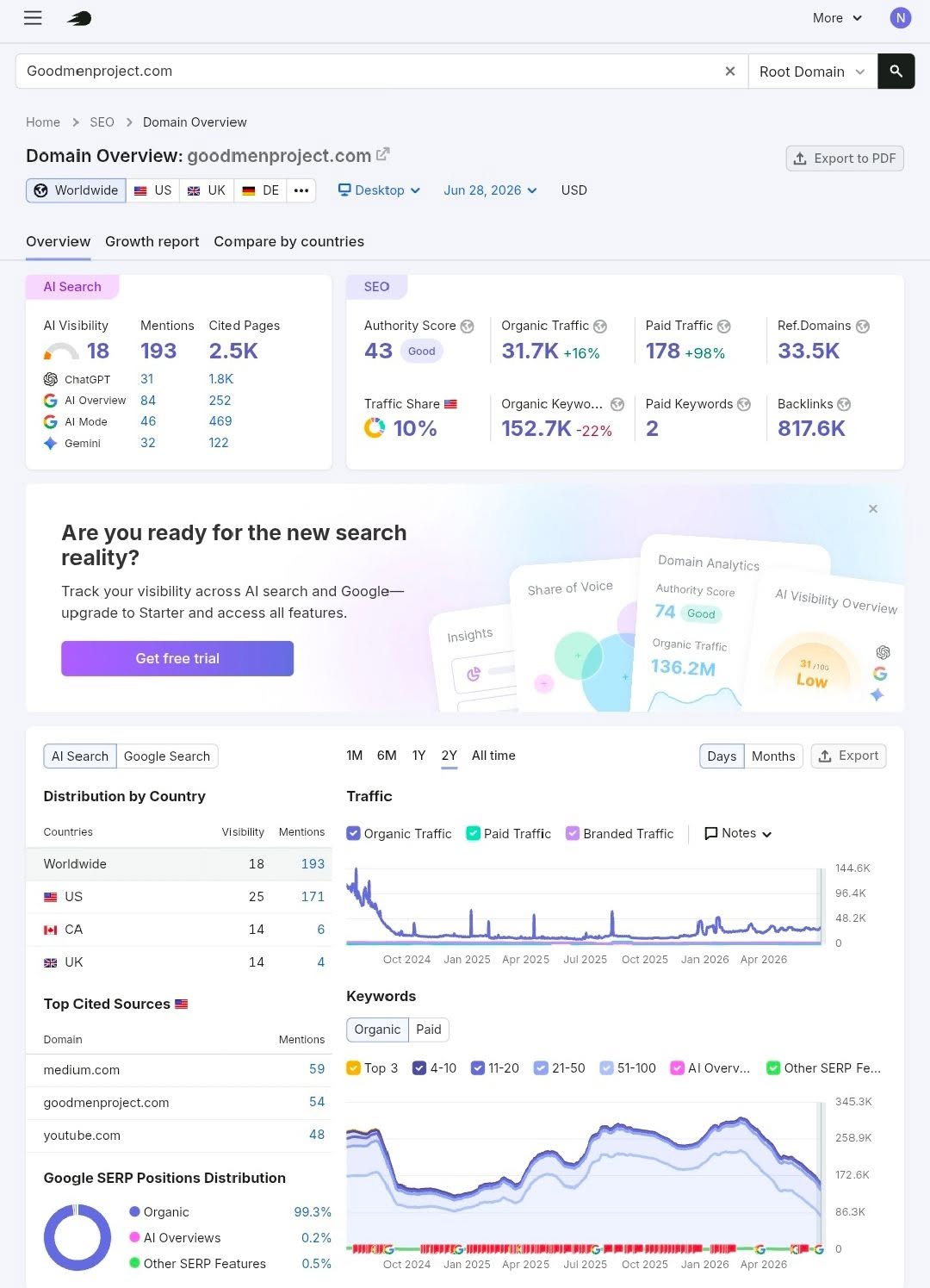Viewport: 930px width, 1288px height.
Task: Switch to Growth report tab
Action: tap(152, 242)
